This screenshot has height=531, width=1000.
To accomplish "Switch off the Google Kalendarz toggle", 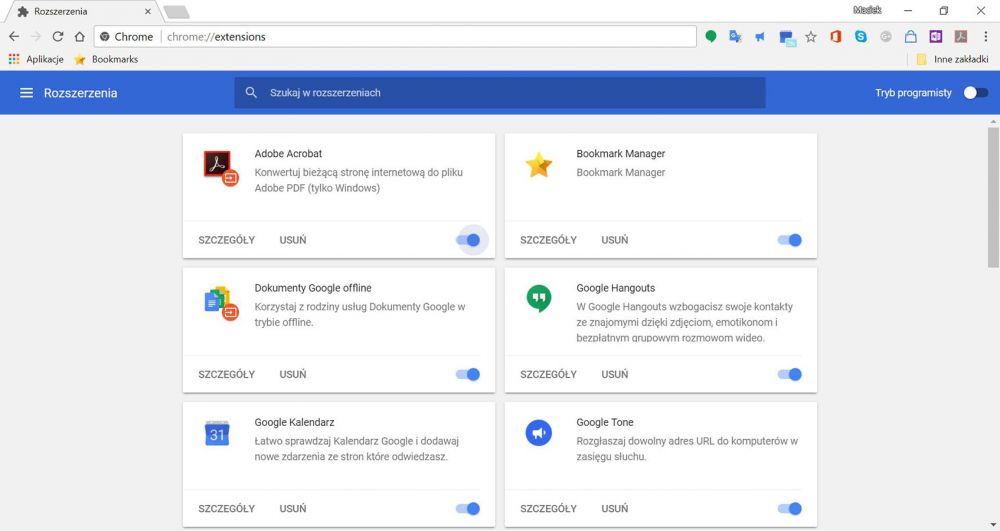I will click(468, 508).
